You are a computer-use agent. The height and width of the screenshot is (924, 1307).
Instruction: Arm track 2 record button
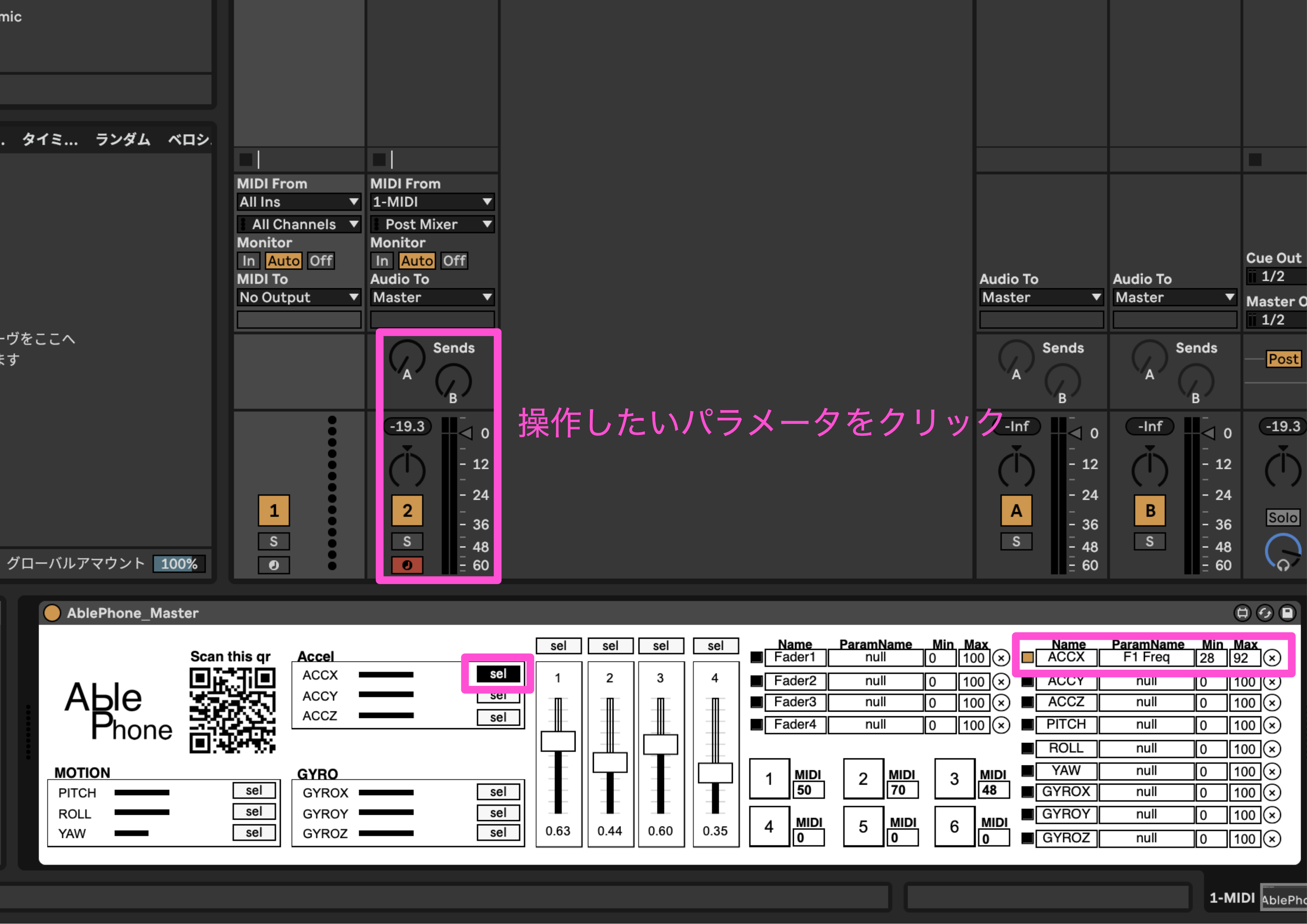(407, 565)
